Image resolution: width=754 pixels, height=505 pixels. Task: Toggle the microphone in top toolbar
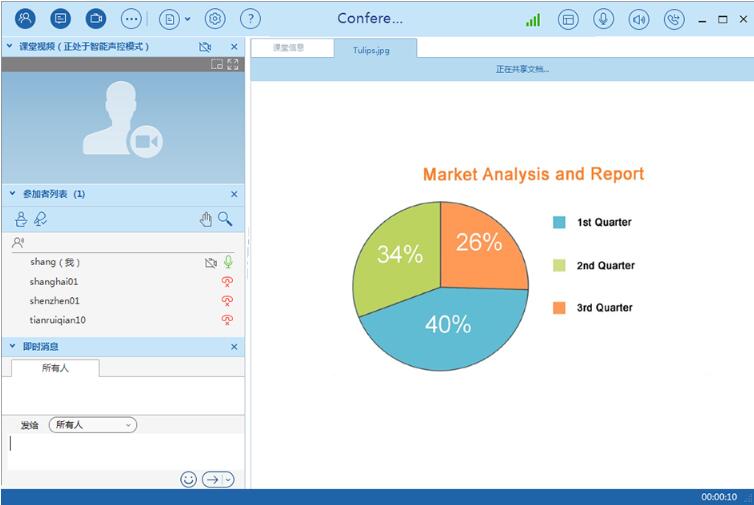point(603,19)
